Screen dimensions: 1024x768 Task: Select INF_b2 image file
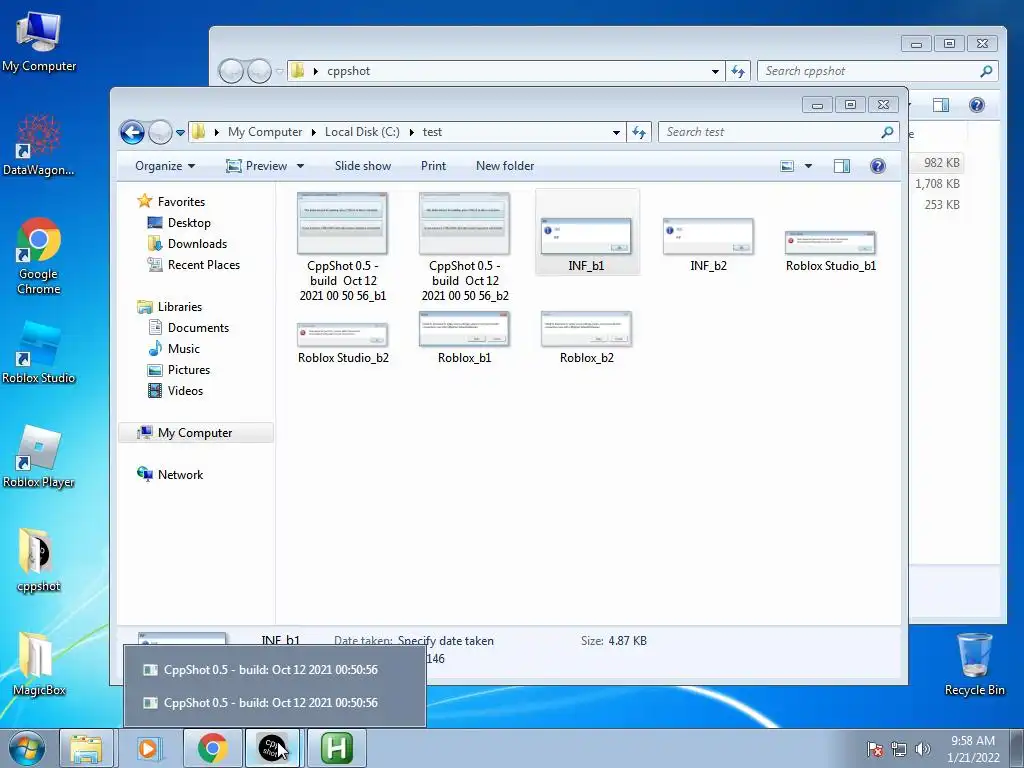pos(708,245)
